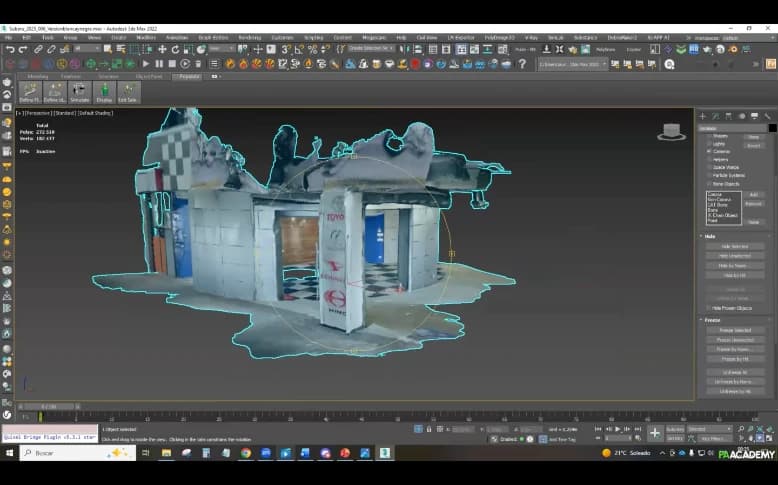Click the Hide by Name button
Screen dimensions: 778x485
click(x=735, y=266)
